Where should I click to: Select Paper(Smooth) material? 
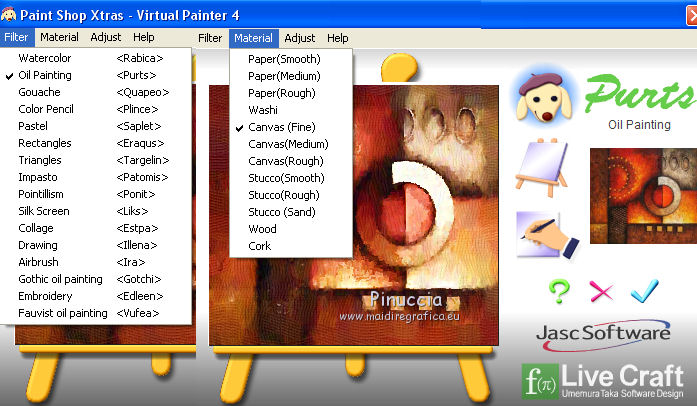291,59
